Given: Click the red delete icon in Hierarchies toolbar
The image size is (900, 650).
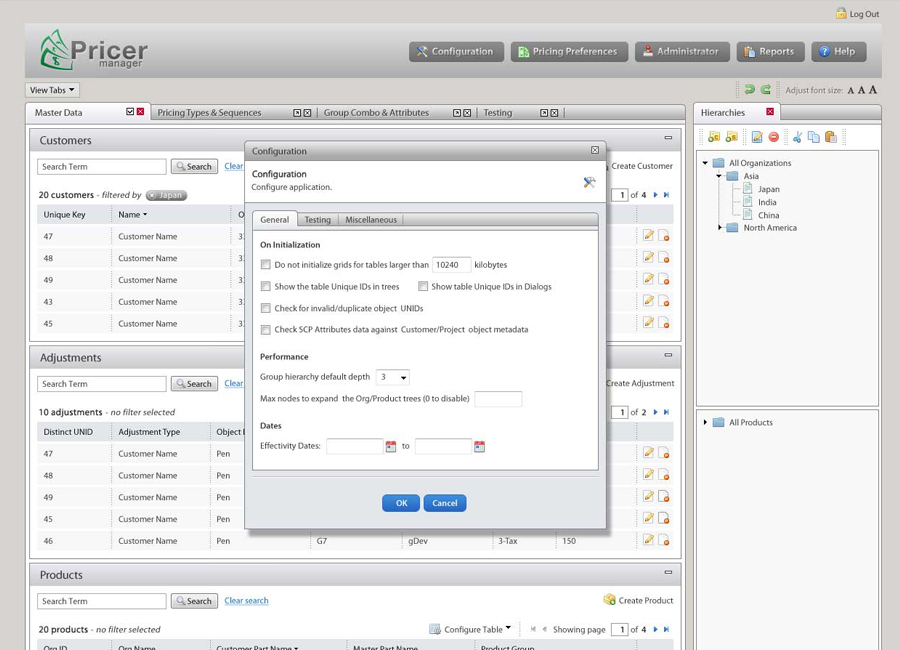Looking at the screenshot, I should (x=773, y=137).
